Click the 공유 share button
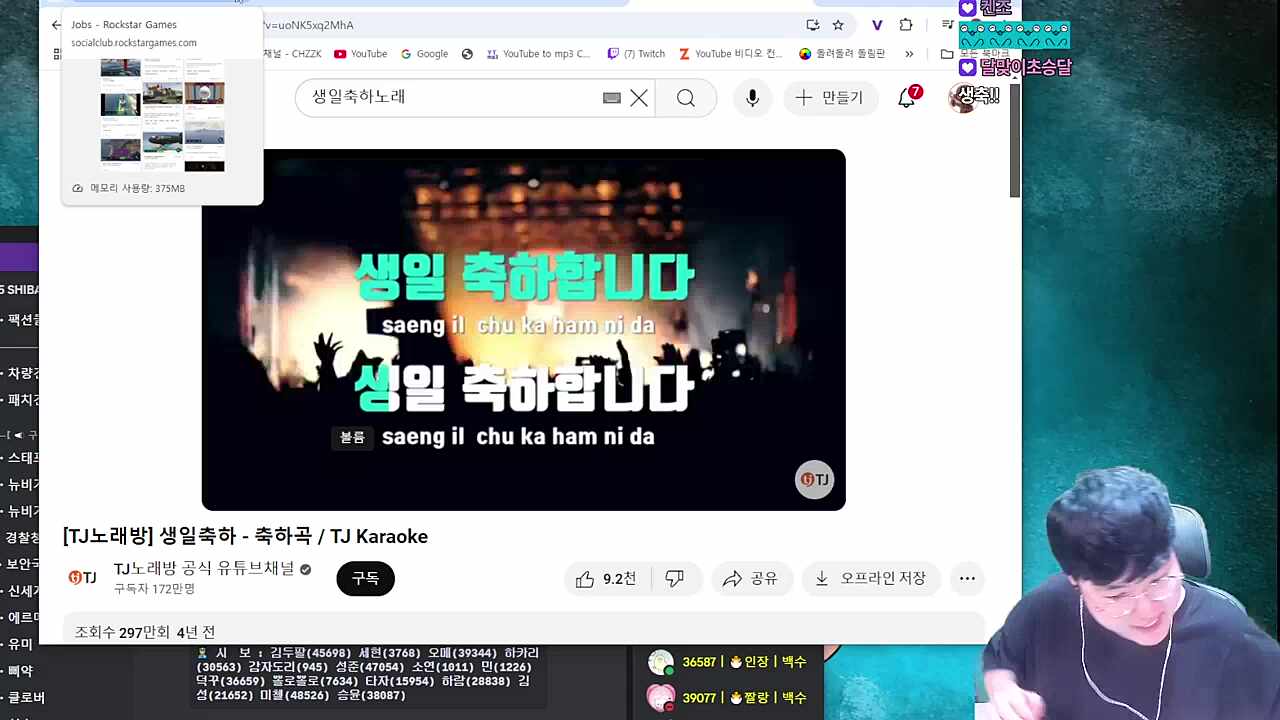This screenshot has width=1280, height=720. pos(752,578)
